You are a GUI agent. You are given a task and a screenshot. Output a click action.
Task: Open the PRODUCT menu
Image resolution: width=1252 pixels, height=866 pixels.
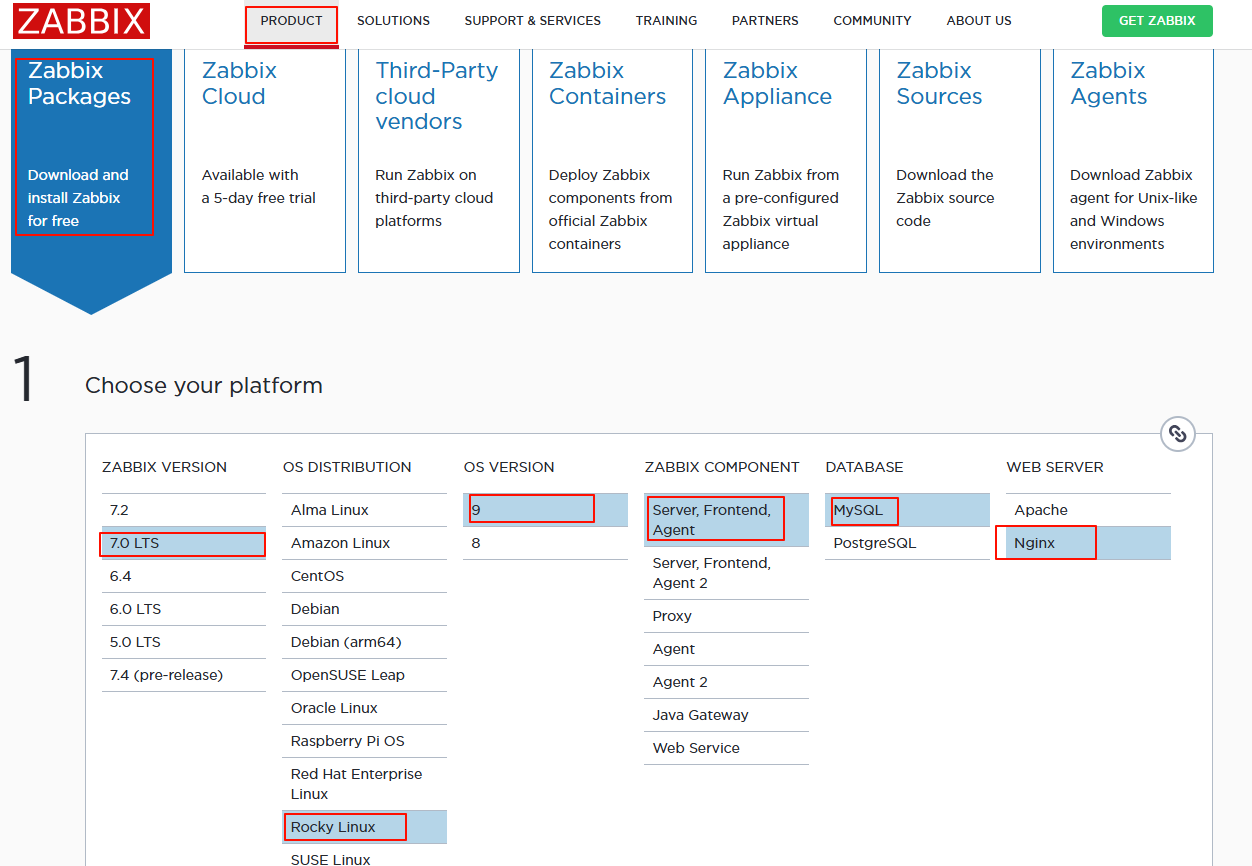(x=292, y=21)
